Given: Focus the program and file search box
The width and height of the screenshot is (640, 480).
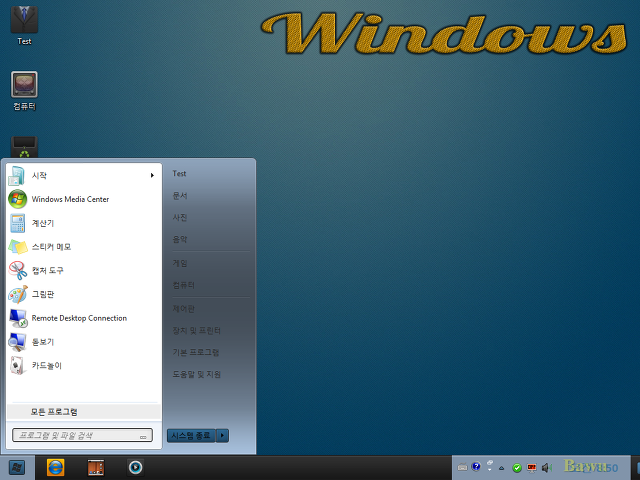Looking at the screenshot, I should pos(82,435).
